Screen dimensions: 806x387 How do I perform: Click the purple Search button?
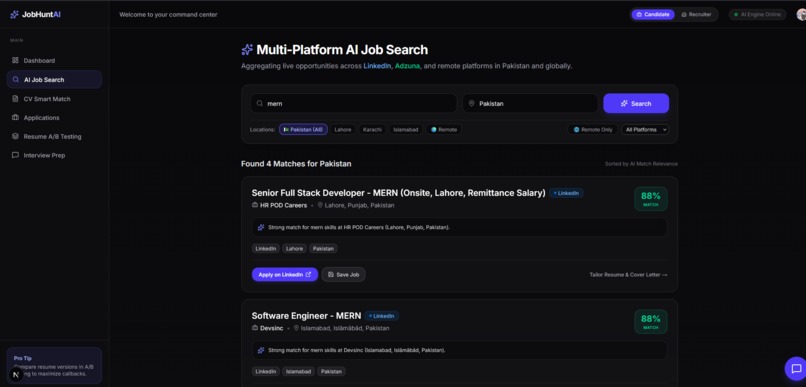pos(636,103)
